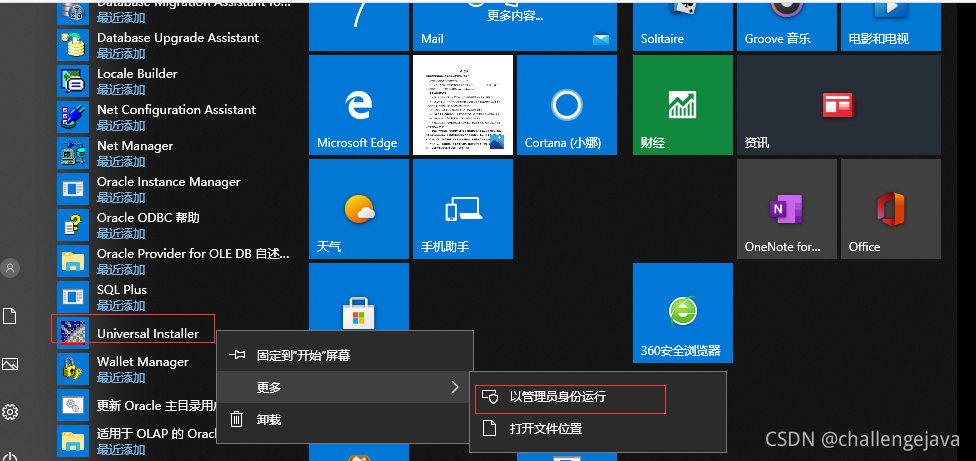
Task: Open Oracle ODBC 帮助 help icon
Action: (73, 225)
